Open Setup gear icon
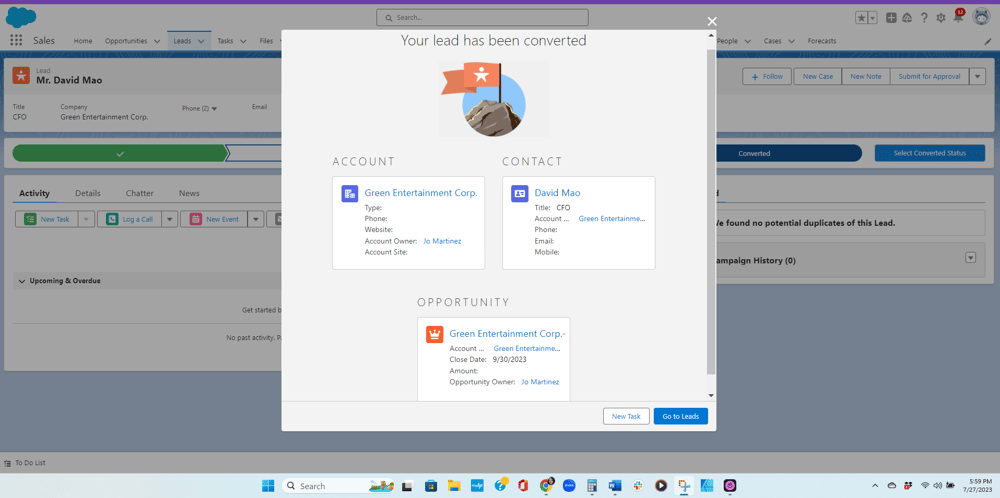The width and height of the screenshot is (1000, 498). [940, 18]
